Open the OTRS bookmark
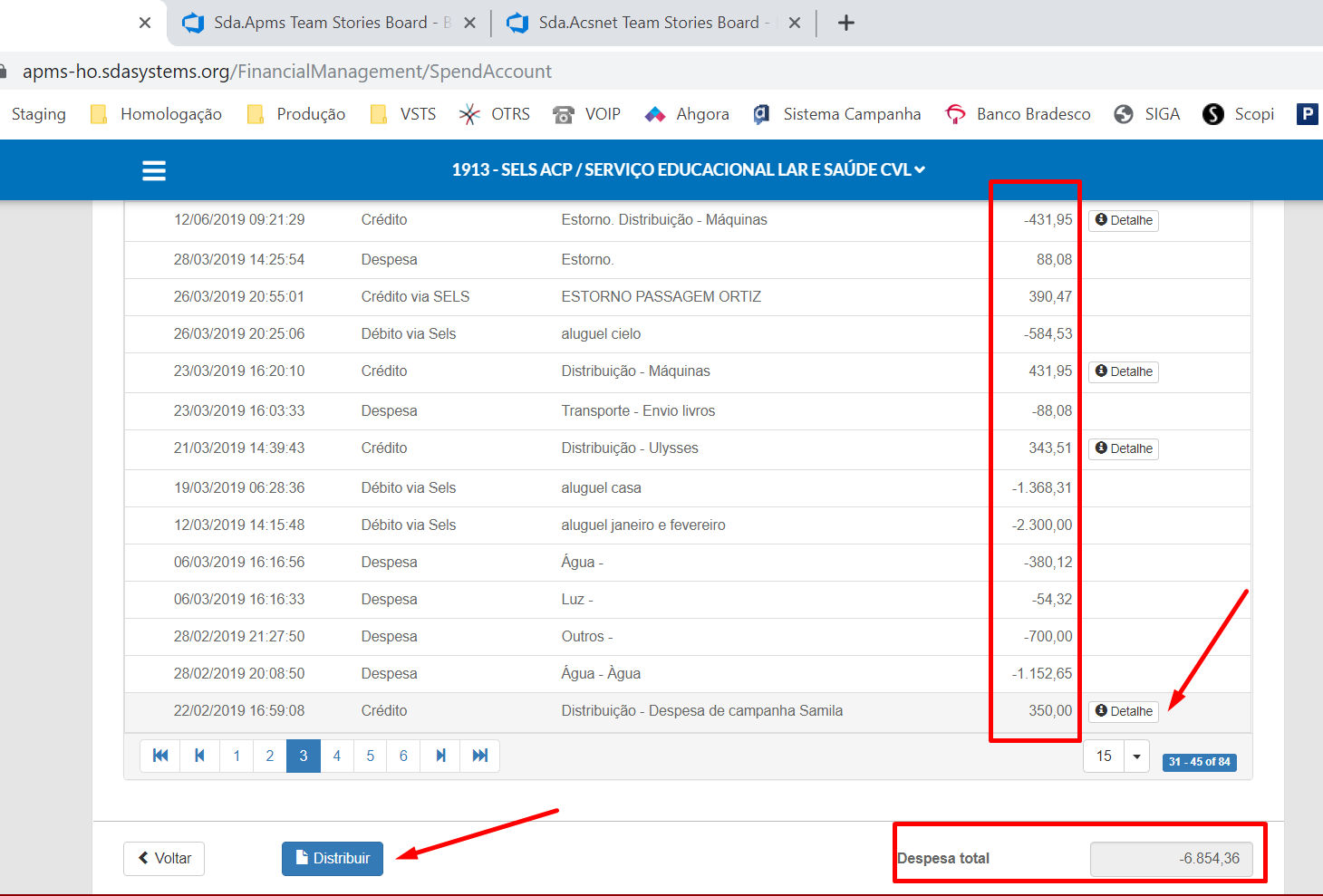Viewport: 1323px width, 896px height. [x=495, y=114]
